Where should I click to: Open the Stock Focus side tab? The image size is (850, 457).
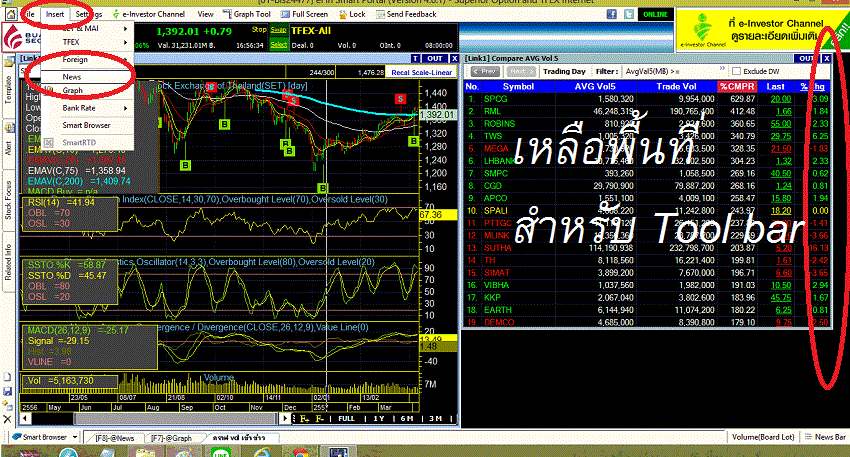[x=8, y=201]
